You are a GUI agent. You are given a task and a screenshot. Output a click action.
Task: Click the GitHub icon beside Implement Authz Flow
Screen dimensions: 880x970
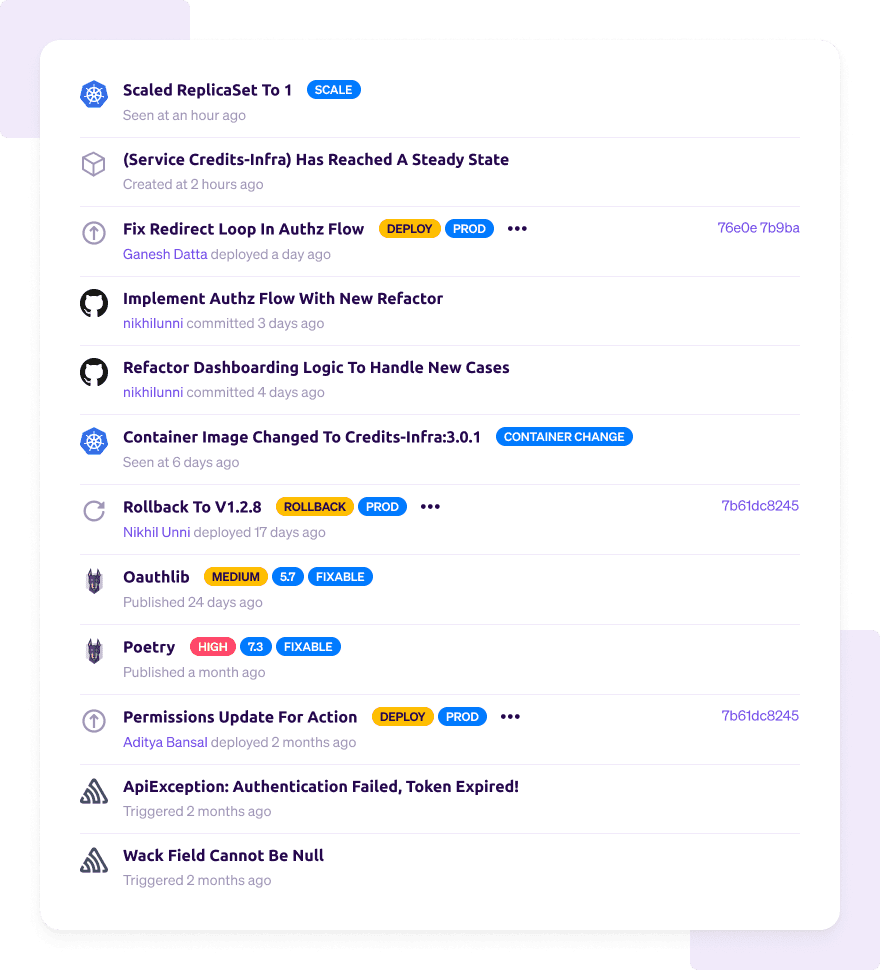tap(94, 303)
